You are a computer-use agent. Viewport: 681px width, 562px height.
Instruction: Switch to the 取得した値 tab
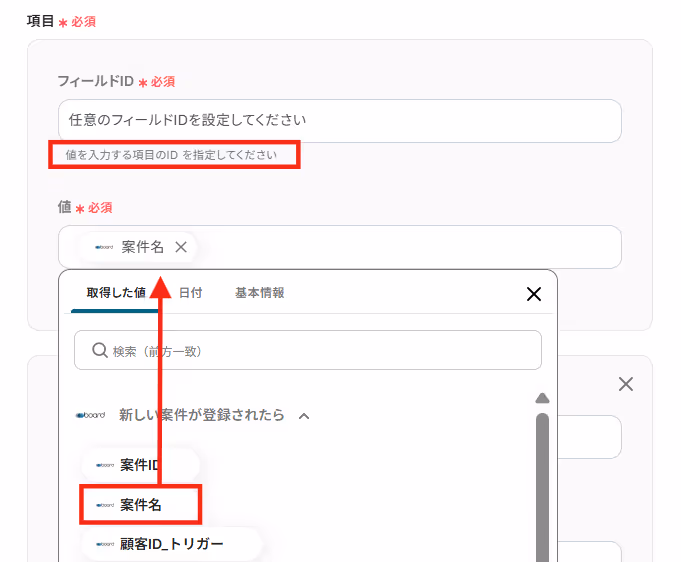pyautogui.click(x=116, y=293)
